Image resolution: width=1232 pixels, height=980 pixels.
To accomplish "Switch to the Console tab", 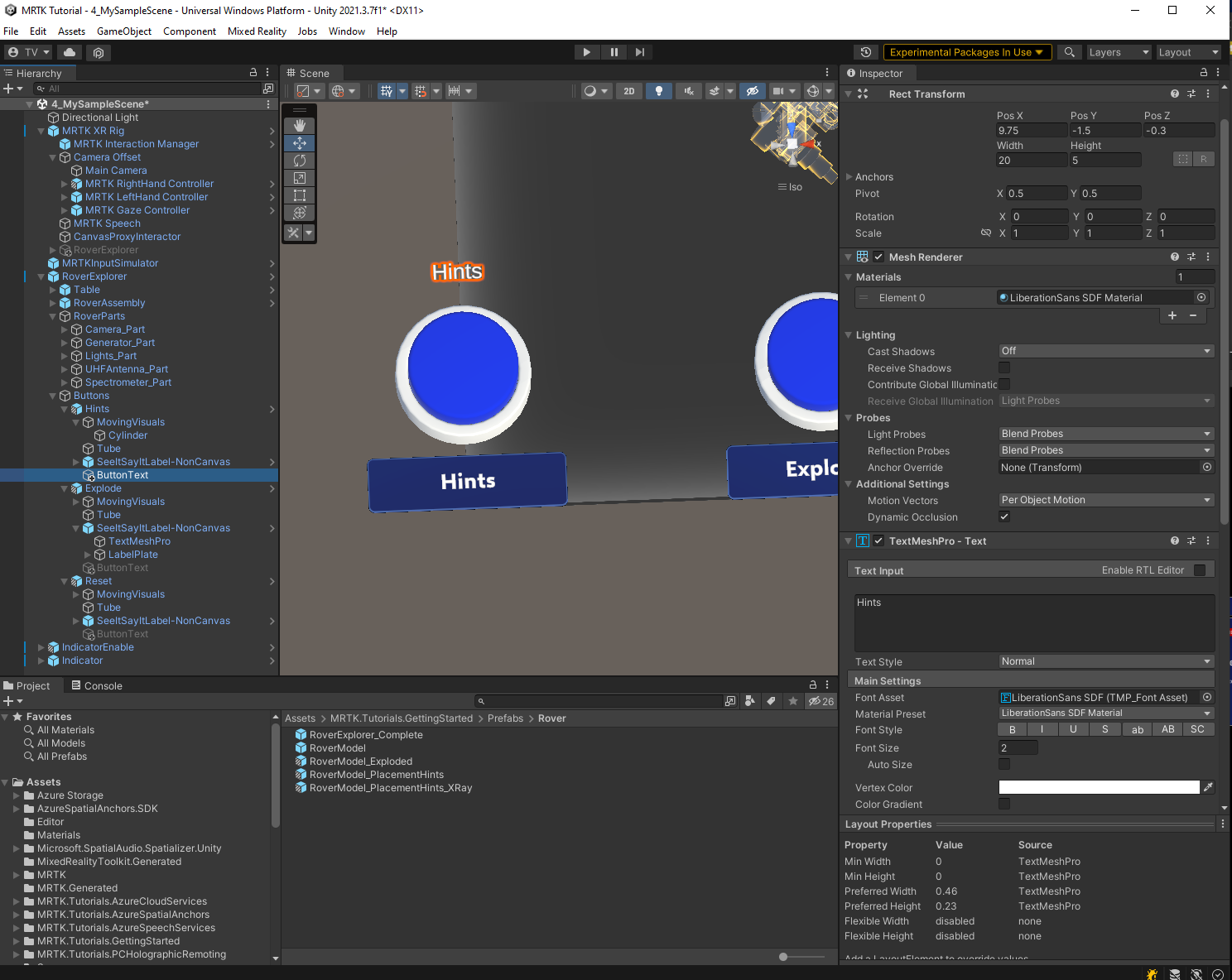I will (96, 686).
